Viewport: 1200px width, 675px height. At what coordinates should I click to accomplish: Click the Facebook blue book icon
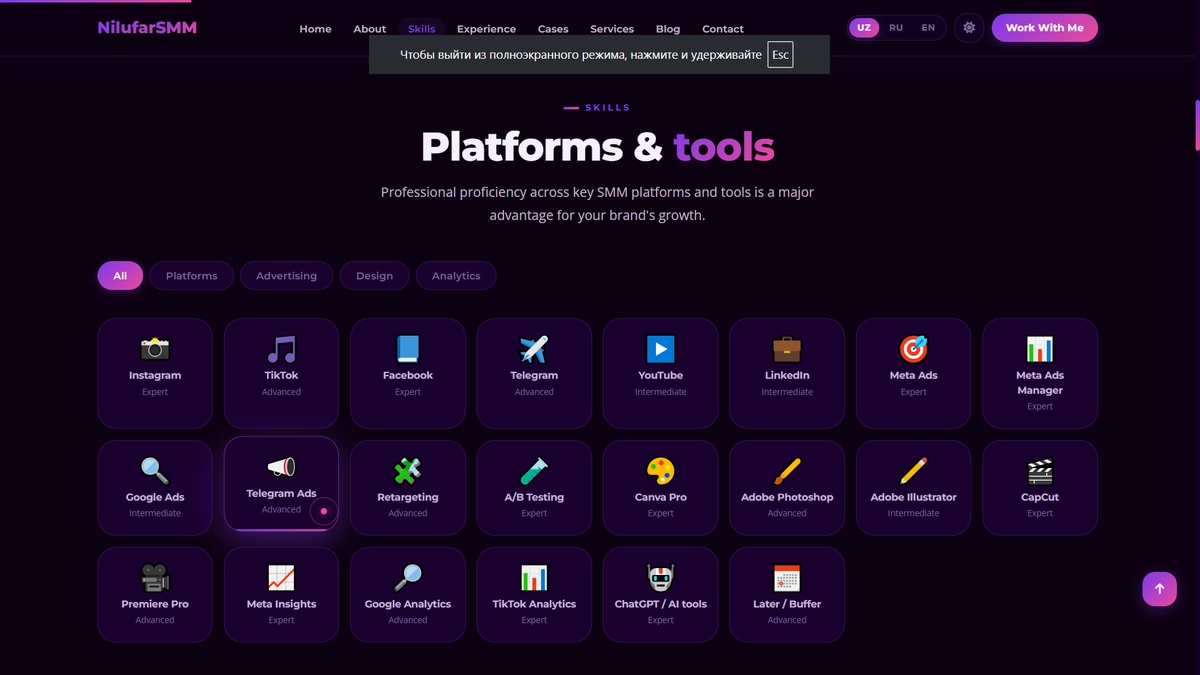(408, 349)
